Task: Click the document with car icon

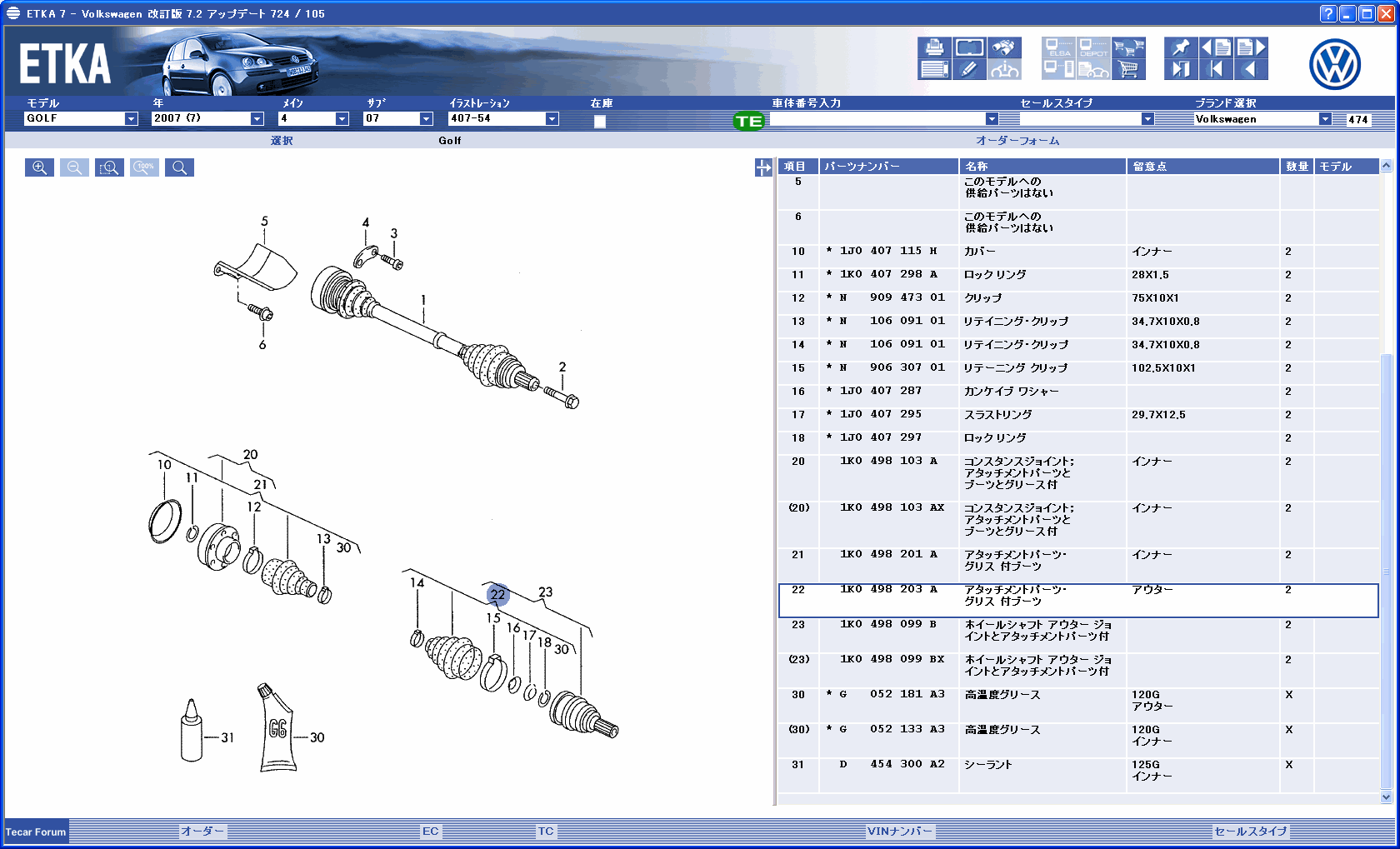Action: tap(1093, 69)
